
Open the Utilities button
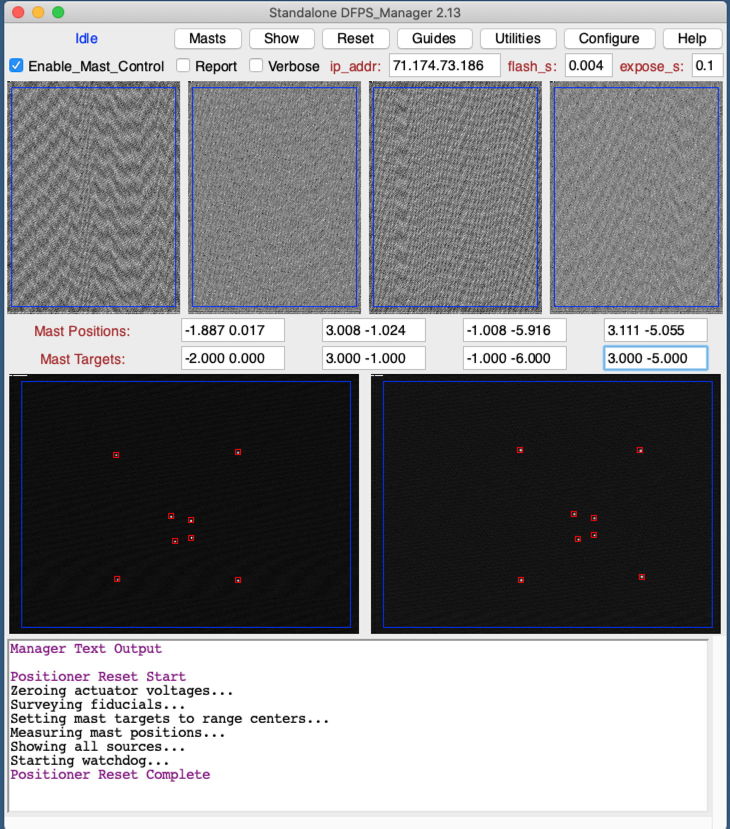click(x=518, y=39)
